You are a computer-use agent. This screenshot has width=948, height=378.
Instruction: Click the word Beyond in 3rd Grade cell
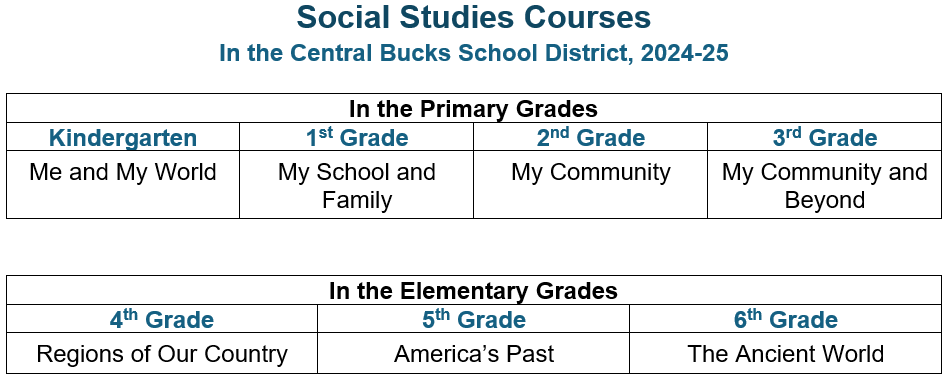tap(825, 200)
